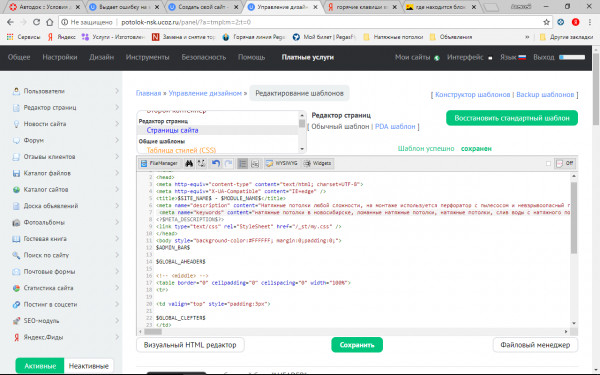This screenshot has height=375, width=600.
Task: Select Таблица стилей (CSS) template
Action: [181, 150]
